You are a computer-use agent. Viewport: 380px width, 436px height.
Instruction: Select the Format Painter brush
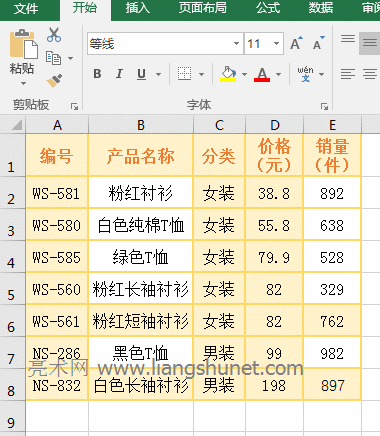54,80
